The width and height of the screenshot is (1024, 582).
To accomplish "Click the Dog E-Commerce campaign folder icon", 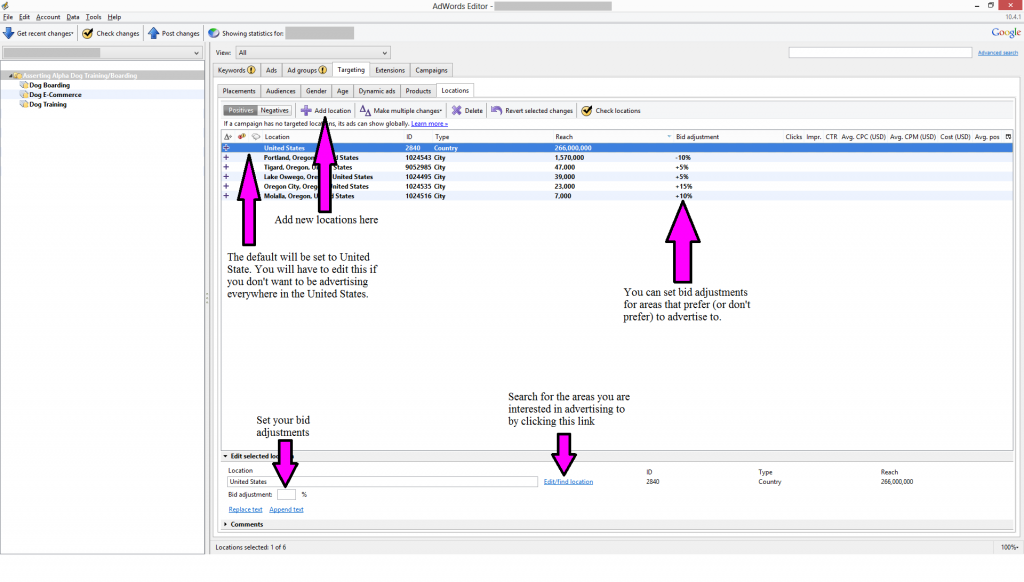I will [x=24, y=95].
